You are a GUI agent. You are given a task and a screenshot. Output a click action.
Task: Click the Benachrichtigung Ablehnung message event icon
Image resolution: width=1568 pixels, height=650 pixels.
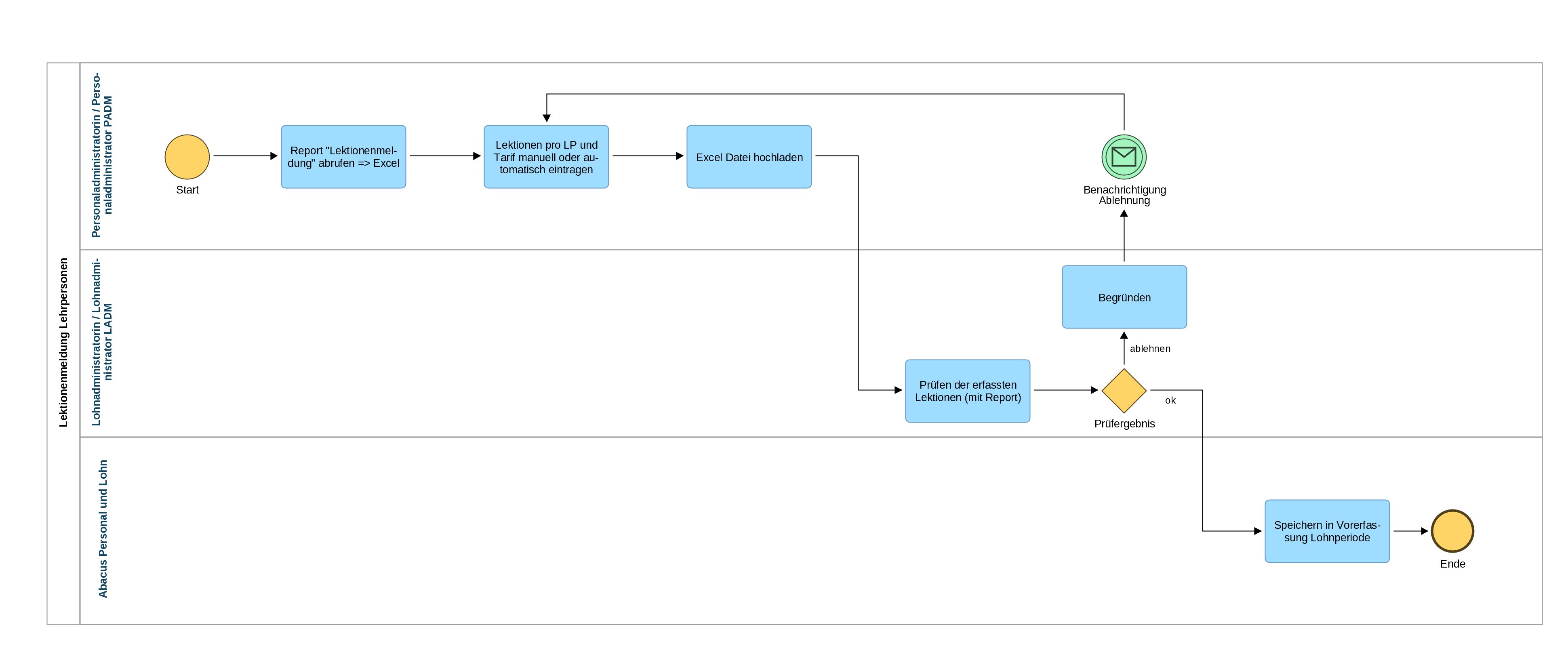1124,156
